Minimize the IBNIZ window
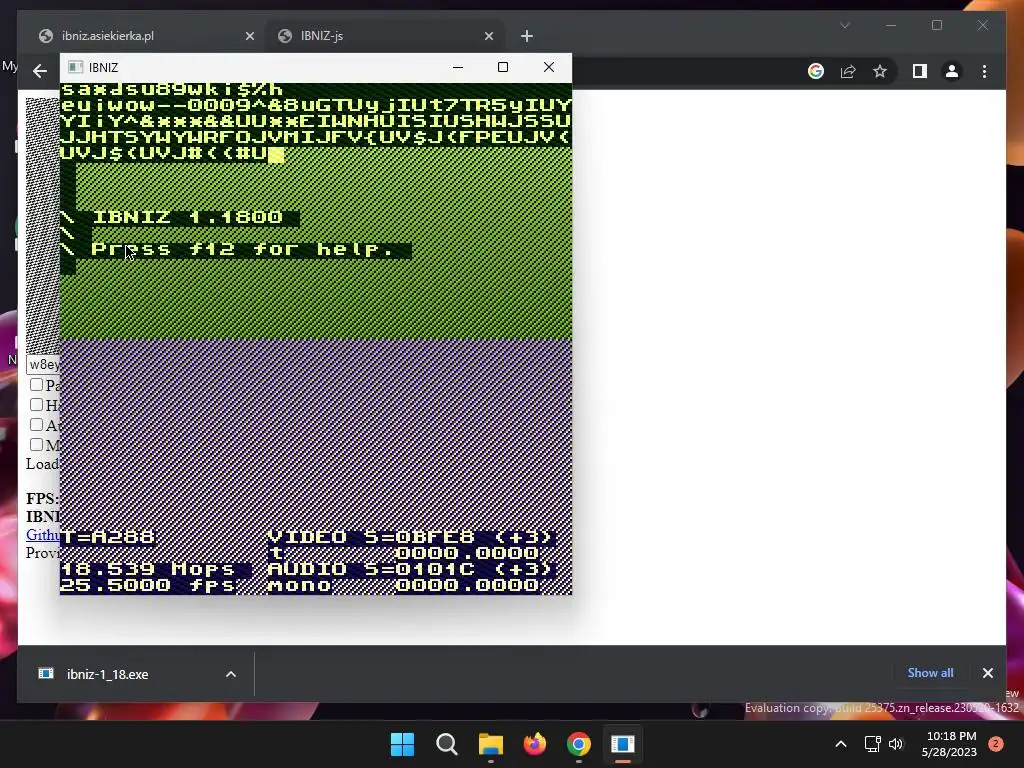The height and width of the screenshot is (768, 1024). pyautogui.click(x=458, y=67)
